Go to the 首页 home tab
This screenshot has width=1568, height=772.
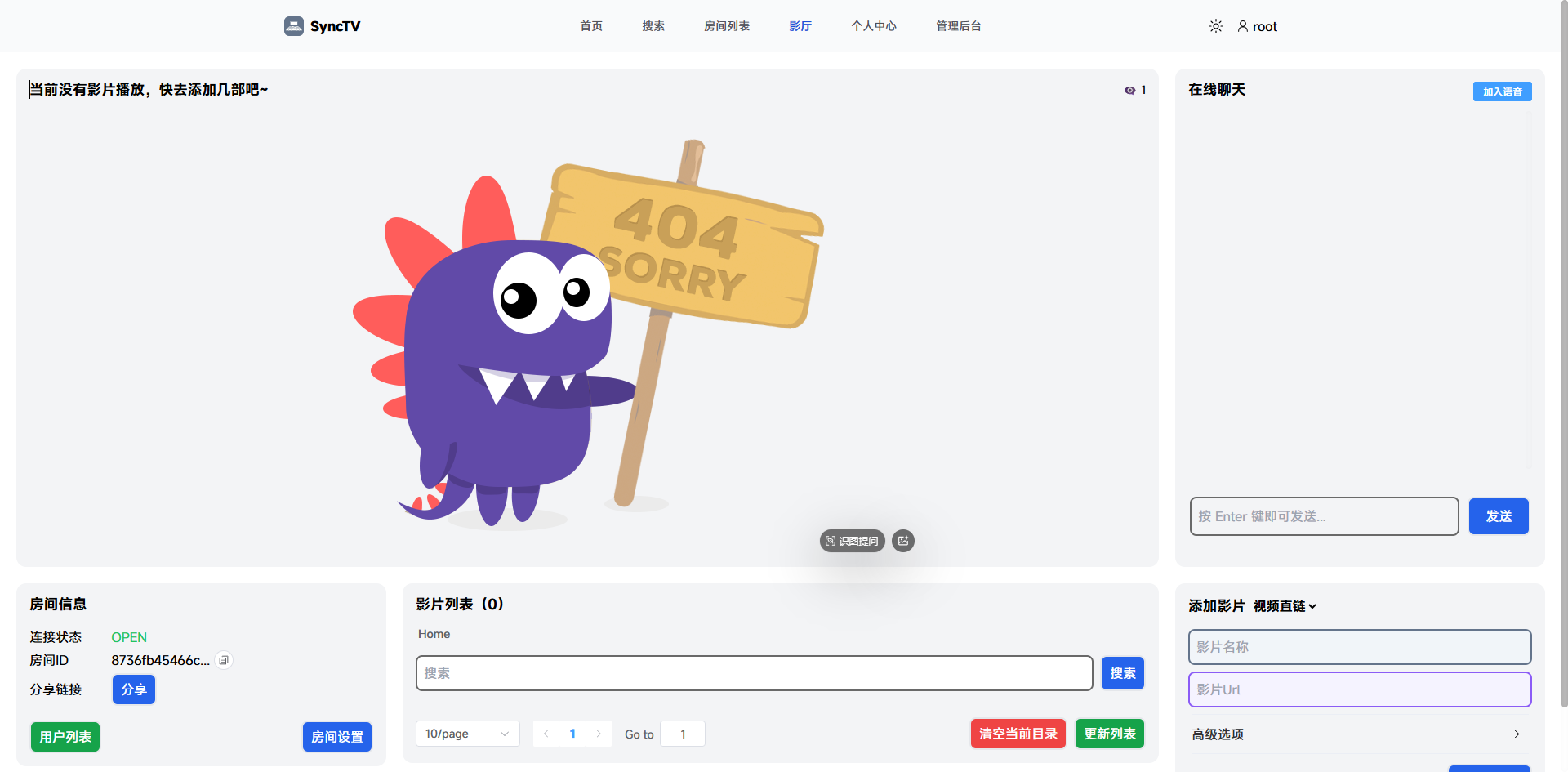pos(591,26)
